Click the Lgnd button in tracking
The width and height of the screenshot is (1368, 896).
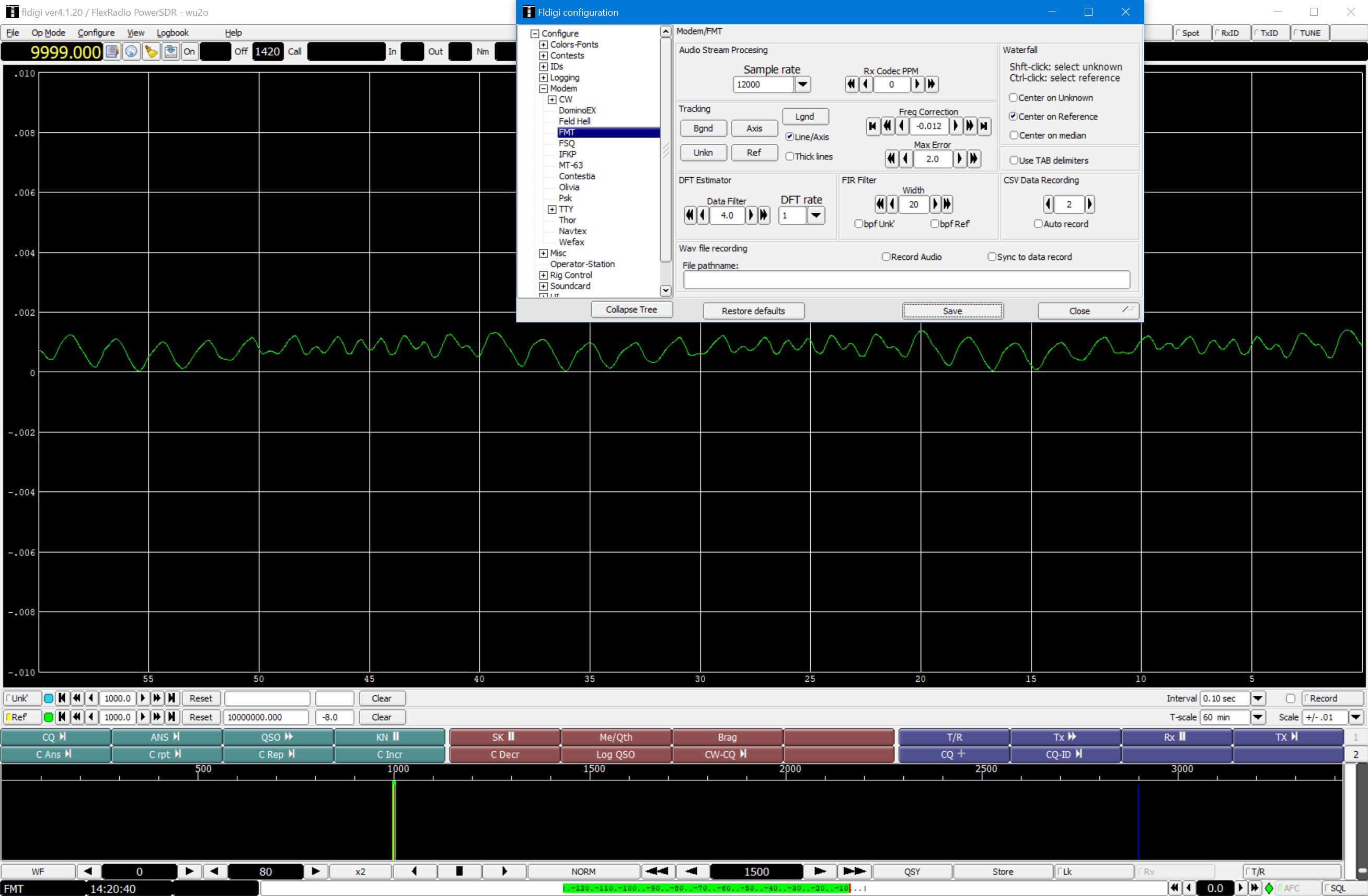pyautogui.click(x=805, y=117)
